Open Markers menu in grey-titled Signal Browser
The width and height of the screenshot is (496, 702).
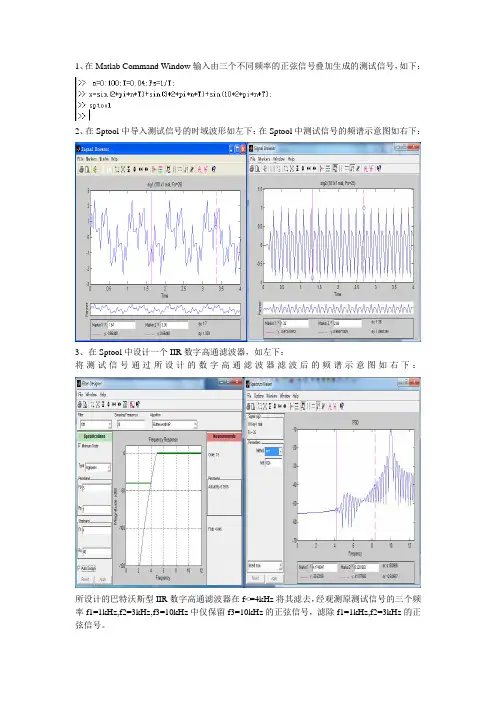264,159
